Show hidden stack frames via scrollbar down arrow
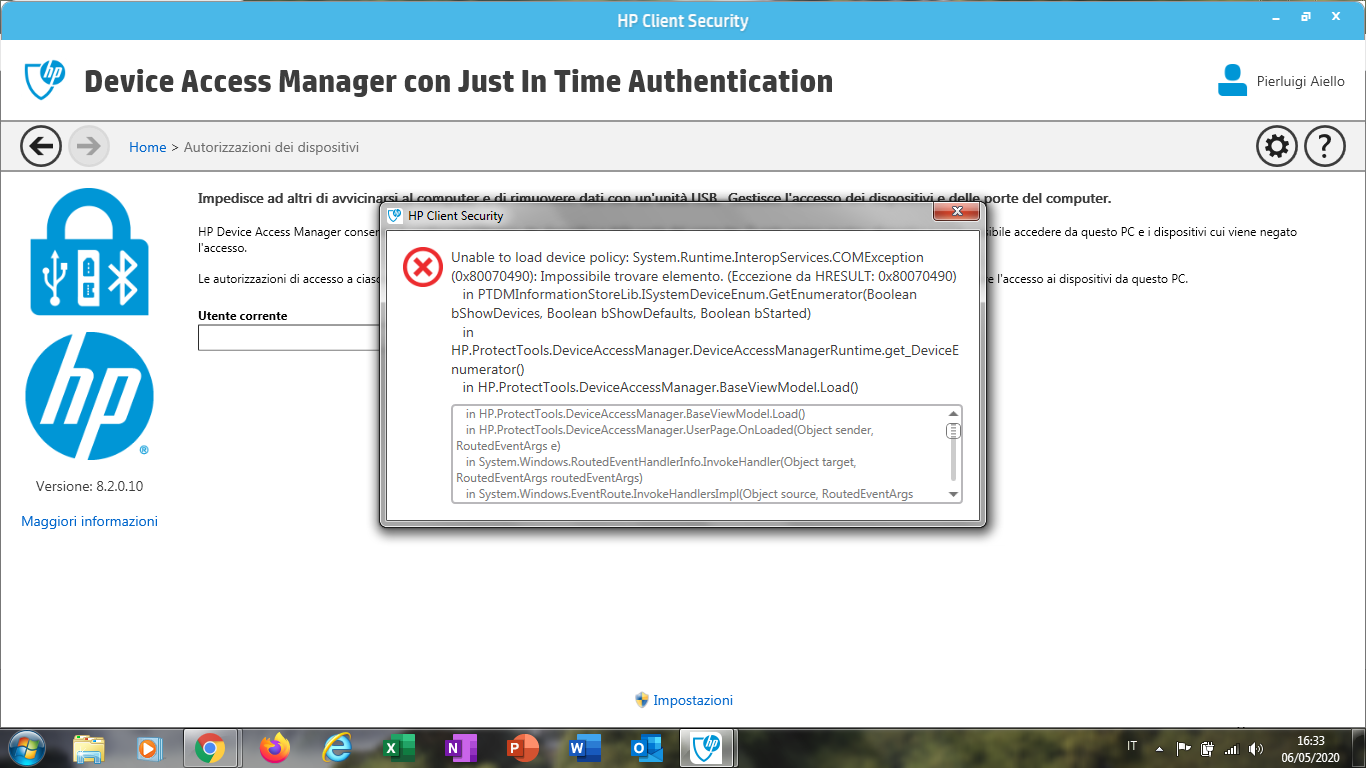The width and height of the screenshot is (1366, 768). [x=953, y=494]
